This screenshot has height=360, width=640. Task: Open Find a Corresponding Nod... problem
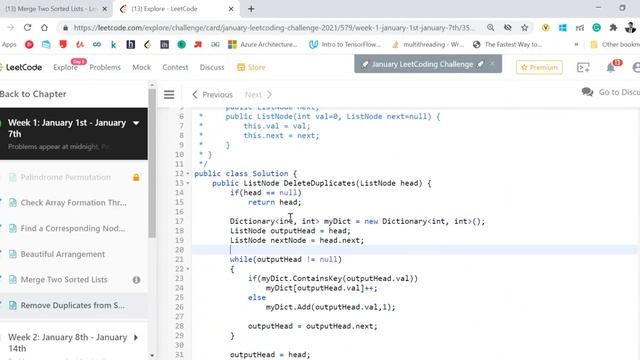pyautogui.click(x=73, y=229)
